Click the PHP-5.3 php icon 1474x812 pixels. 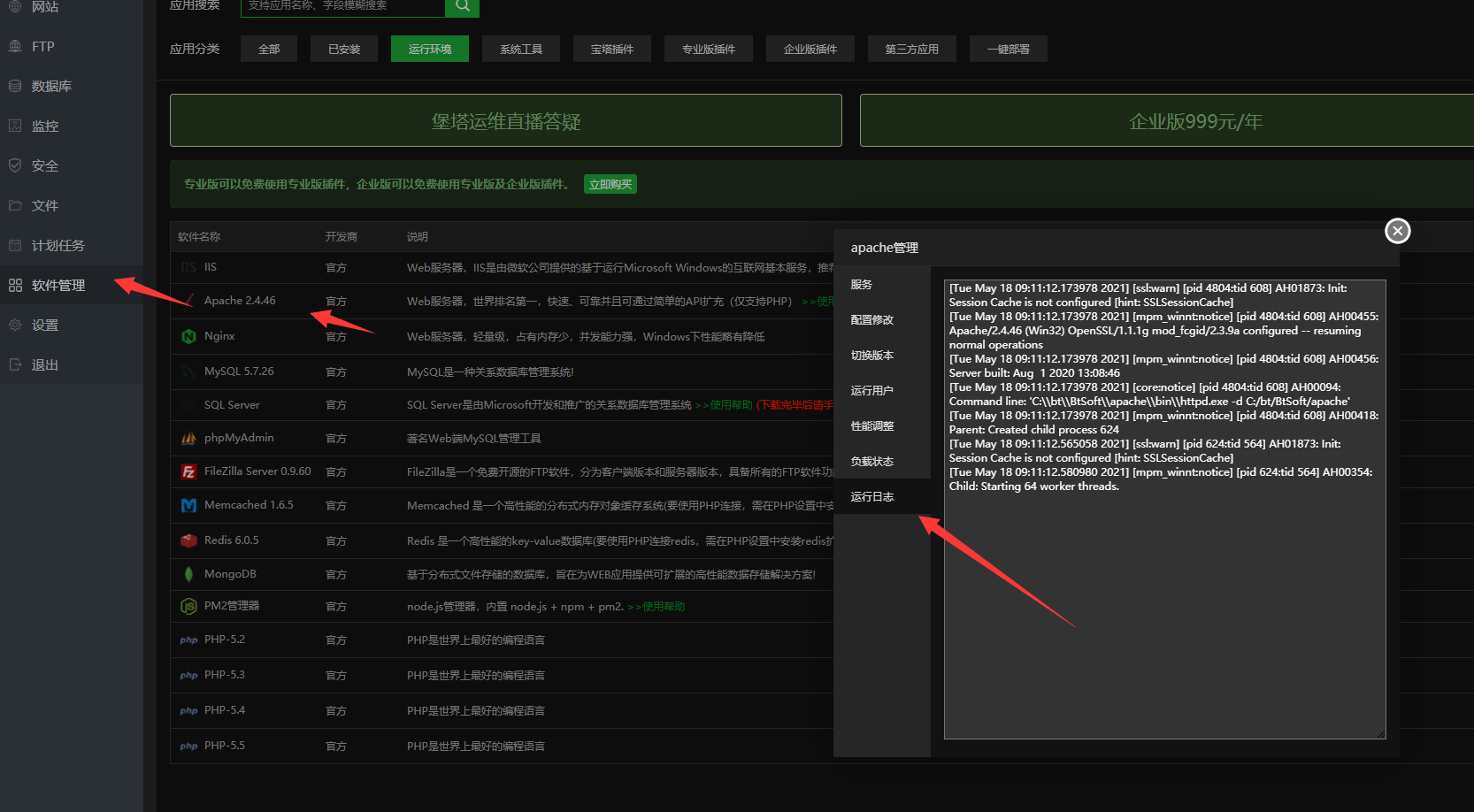188,675
